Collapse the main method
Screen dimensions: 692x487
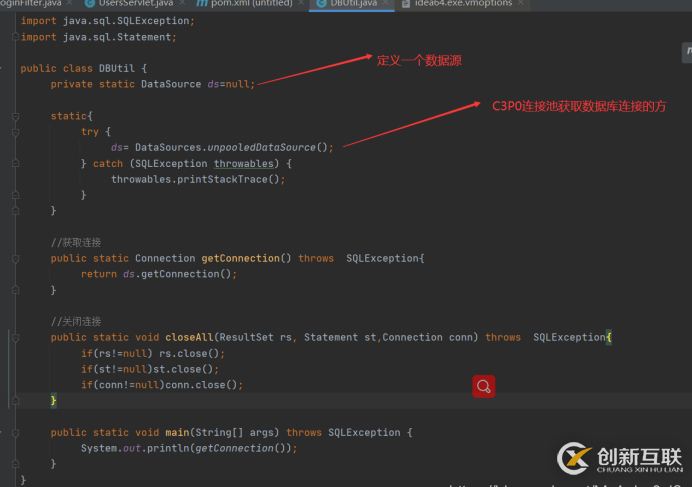tap(15, 433)
